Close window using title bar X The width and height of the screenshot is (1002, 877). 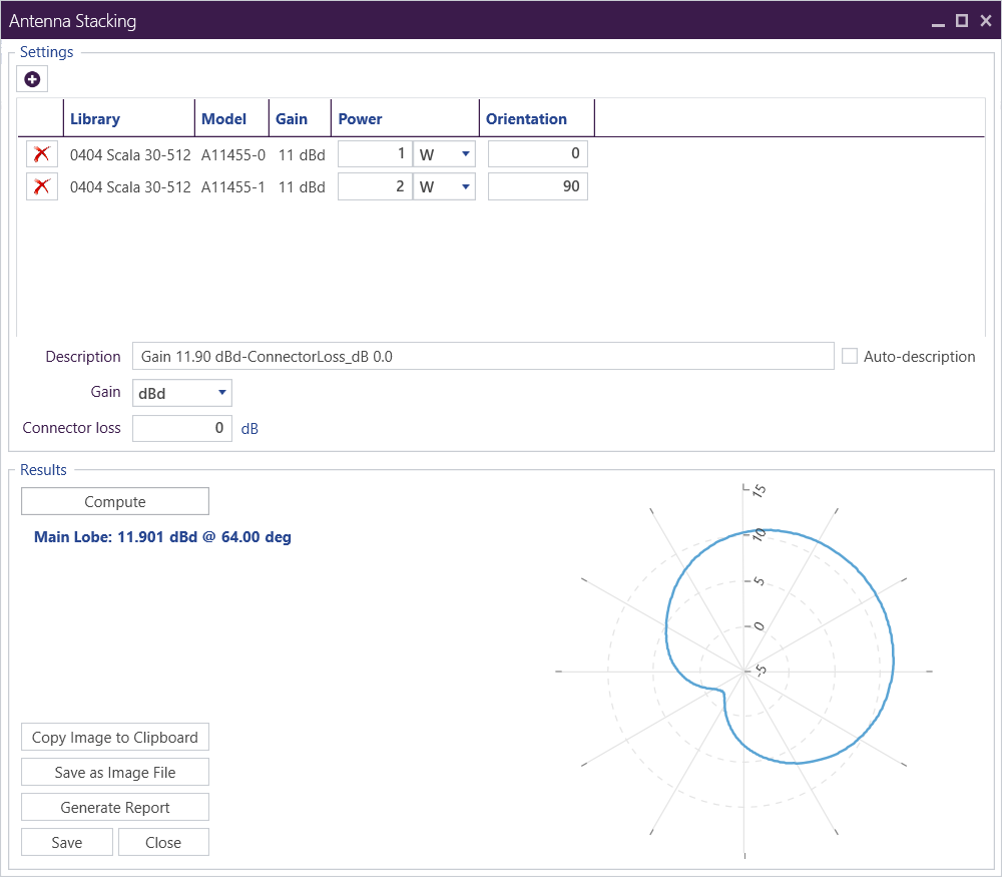[x=985, y=21]
